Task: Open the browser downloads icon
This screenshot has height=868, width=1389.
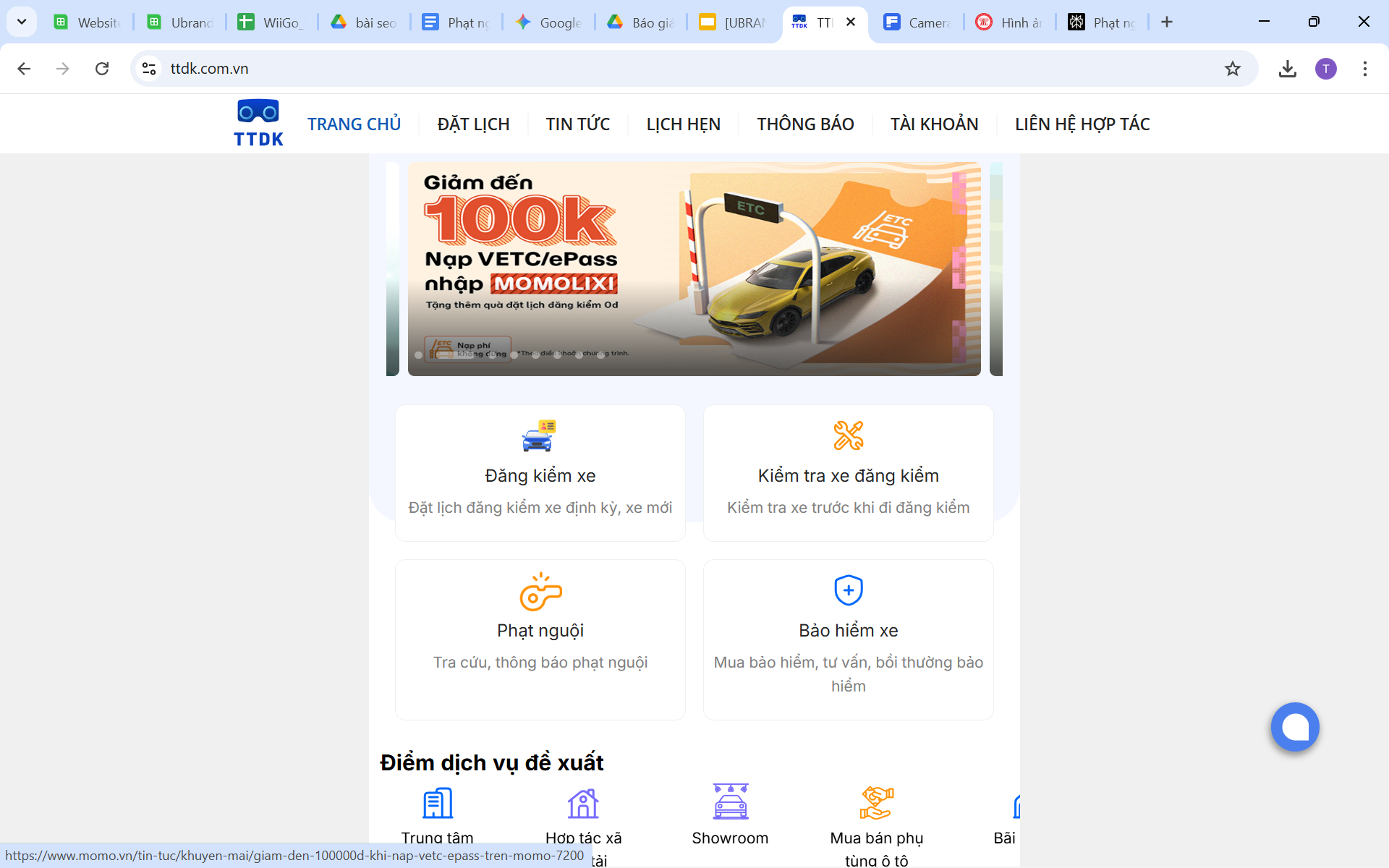Action: [1287, 69]
